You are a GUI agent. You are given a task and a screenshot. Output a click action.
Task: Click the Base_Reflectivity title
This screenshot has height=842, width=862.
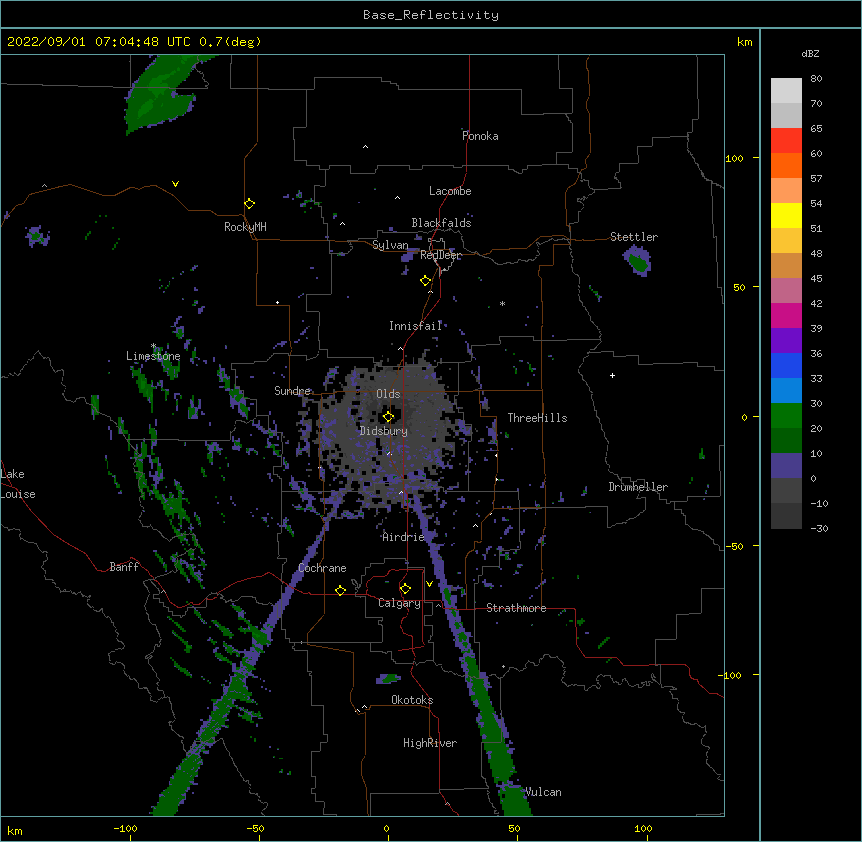pyautogui.click(x=431, y=15)
